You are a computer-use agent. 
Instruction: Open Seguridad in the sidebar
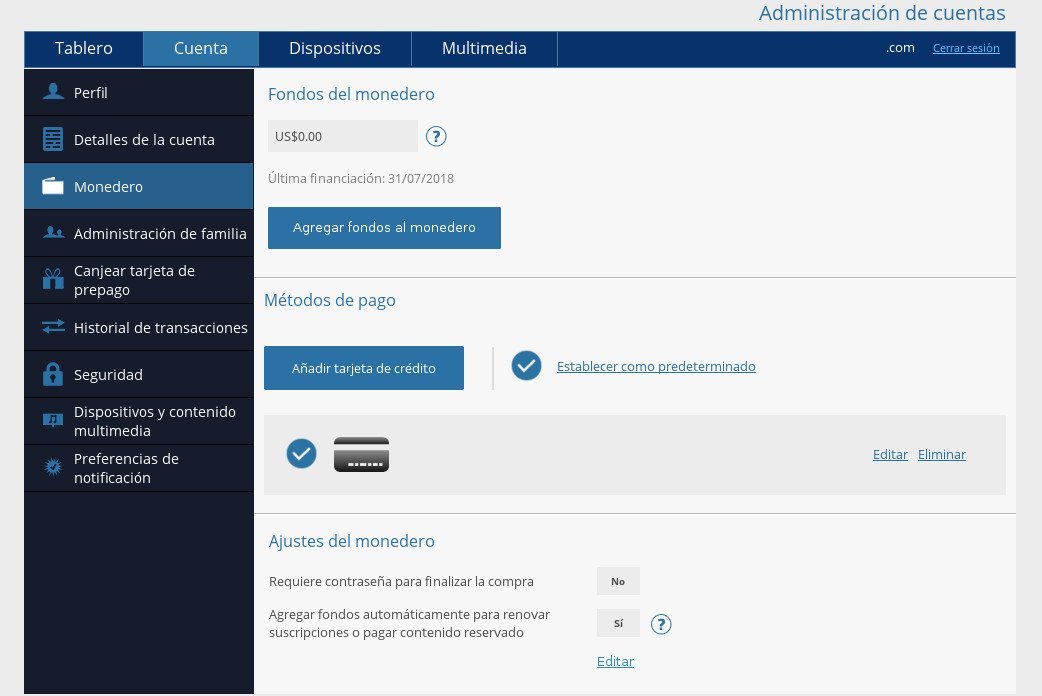[139, 374]
